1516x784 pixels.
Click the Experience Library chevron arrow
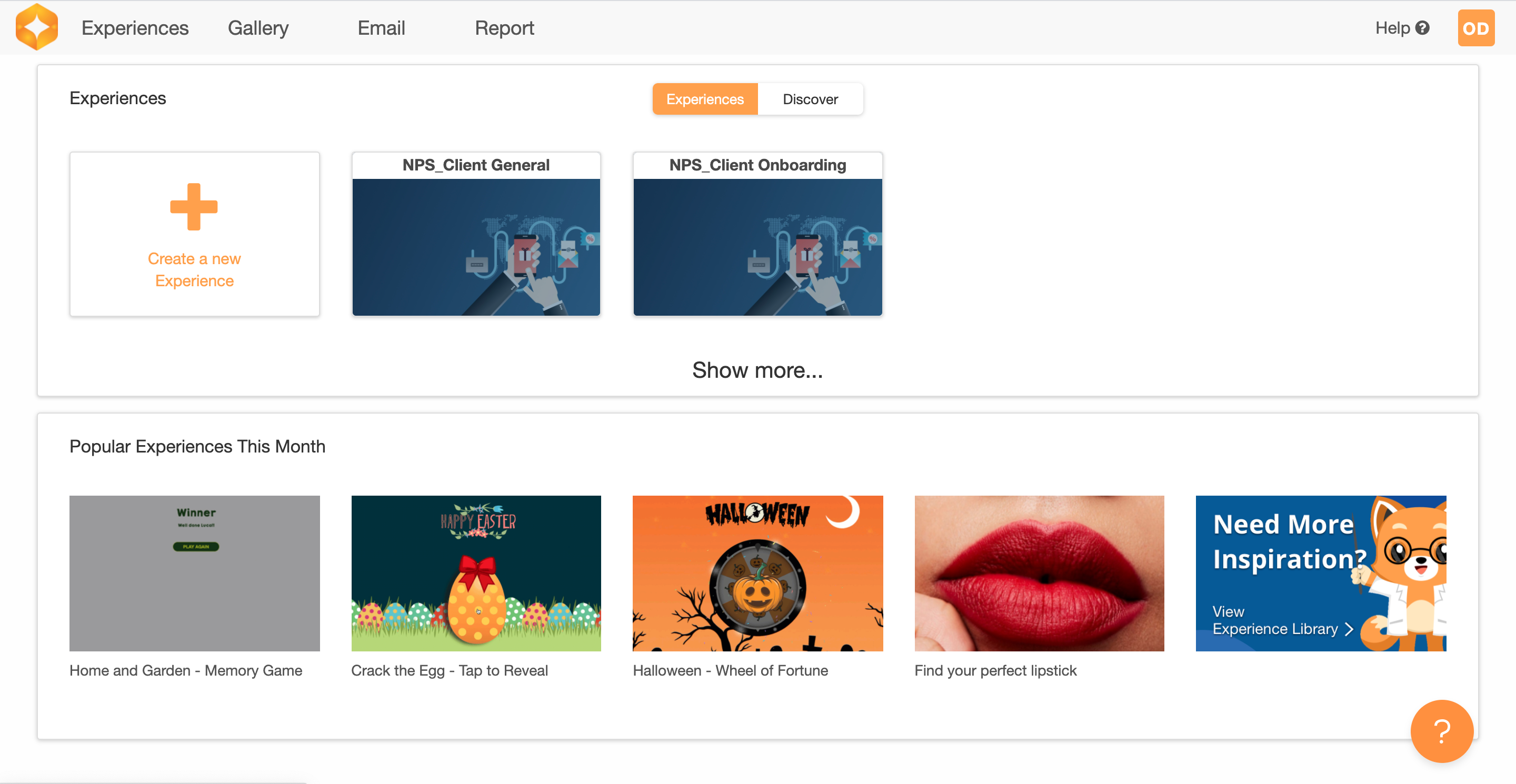[1350, 629]
